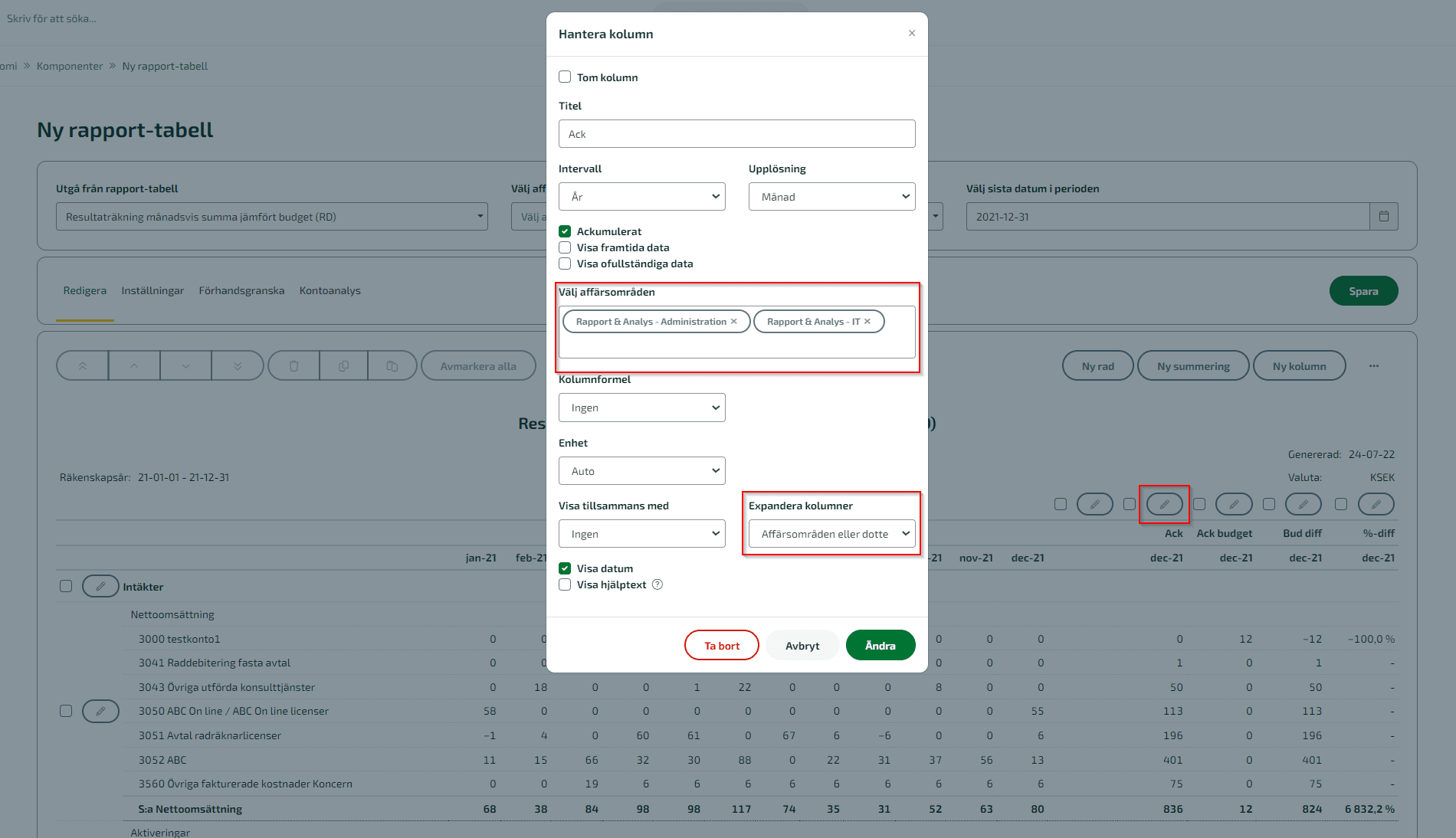Viewport: 1456px width, 838px height.
Task: Edit the Bud diff column pencil
Action: coord(1304,504)
